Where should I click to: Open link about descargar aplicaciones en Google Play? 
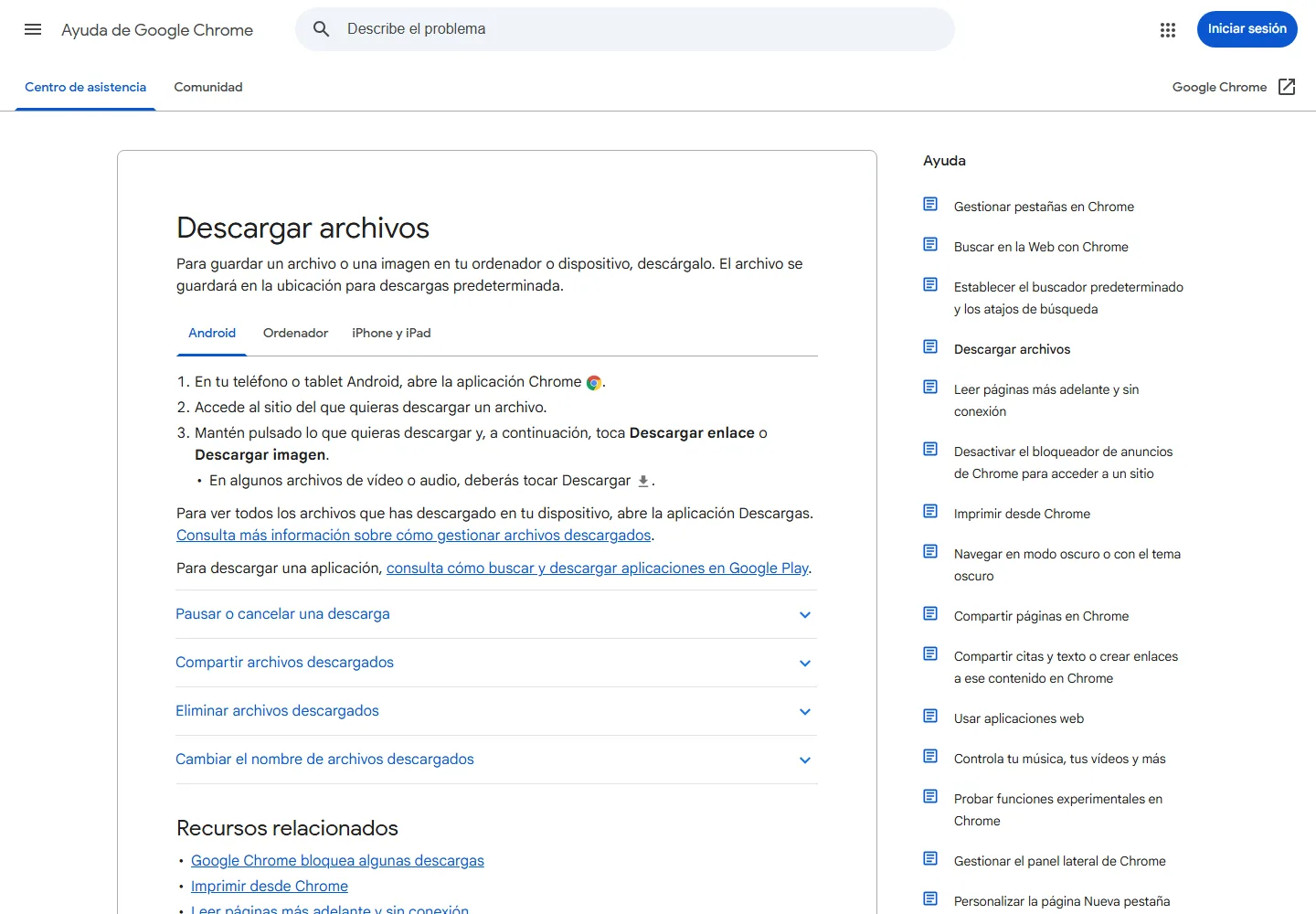pos(598,569)
